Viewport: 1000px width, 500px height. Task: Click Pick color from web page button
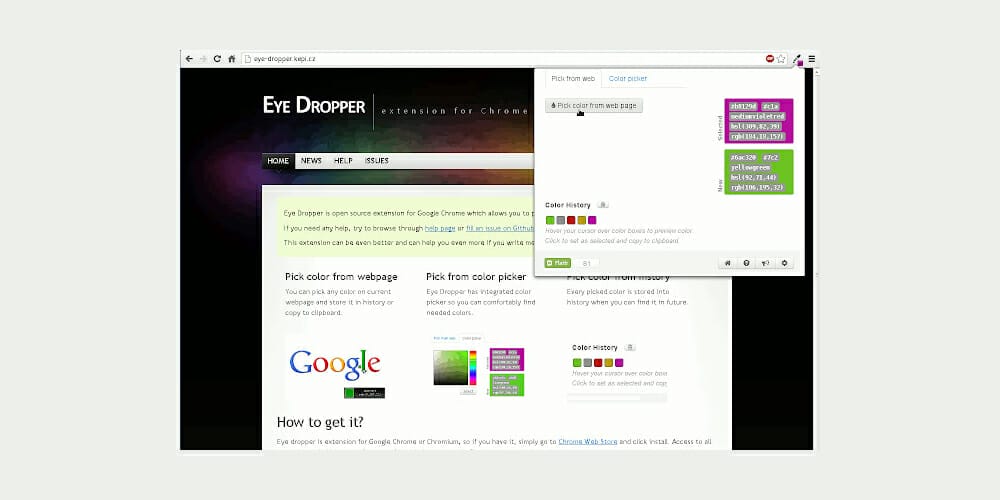(594, 106)
